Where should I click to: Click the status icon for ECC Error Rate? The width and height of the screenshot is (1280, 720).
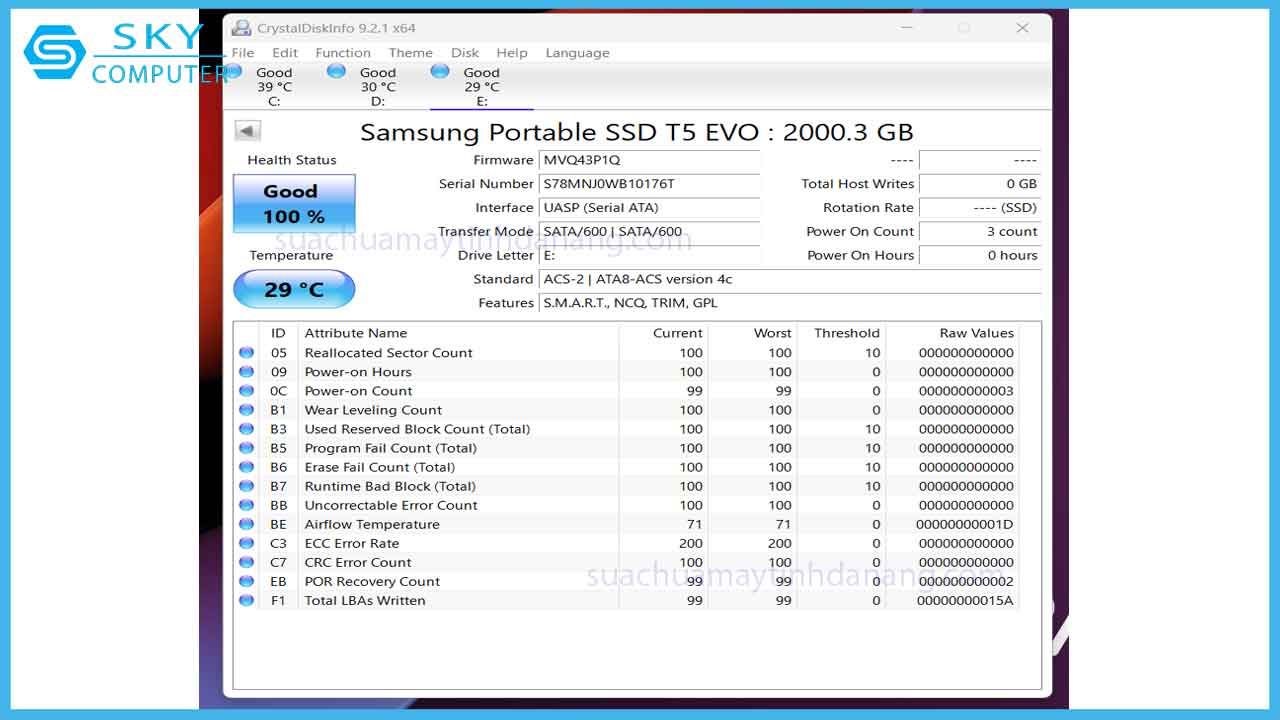[x=246, y=543]
